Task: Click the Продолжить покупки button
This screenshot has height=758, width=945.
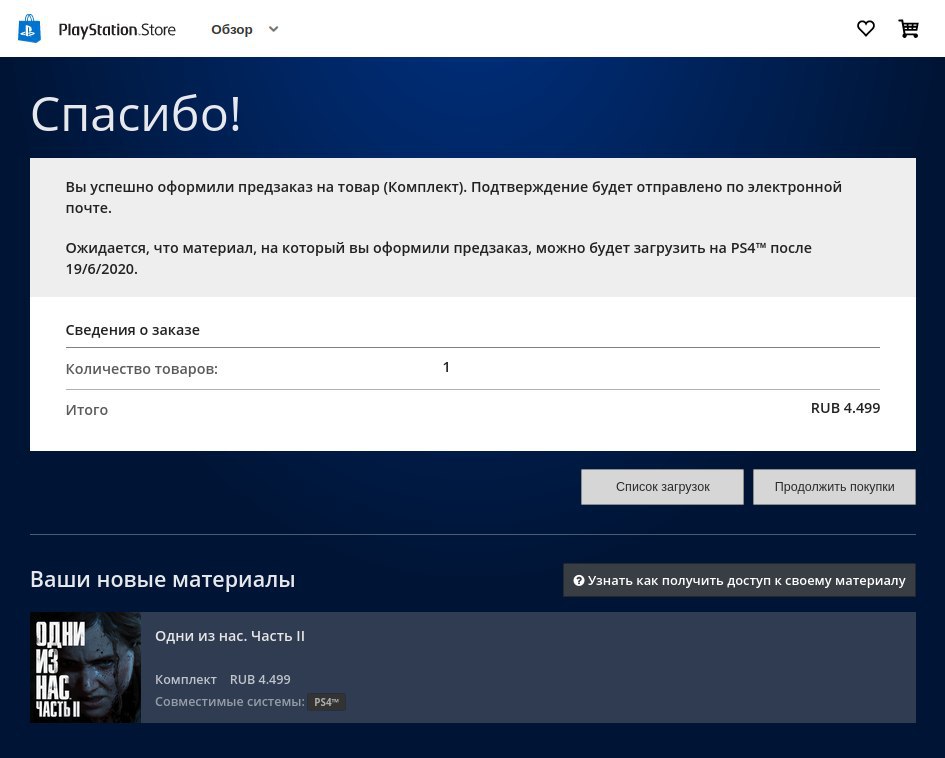Action: point(834,487)
